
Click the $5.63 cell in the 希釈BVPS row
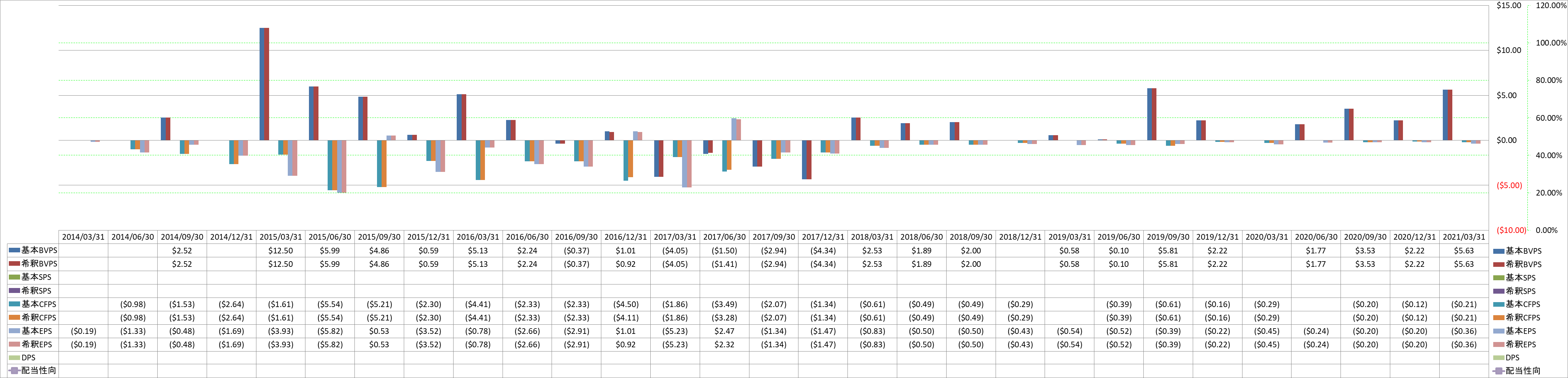[1464, 264]
